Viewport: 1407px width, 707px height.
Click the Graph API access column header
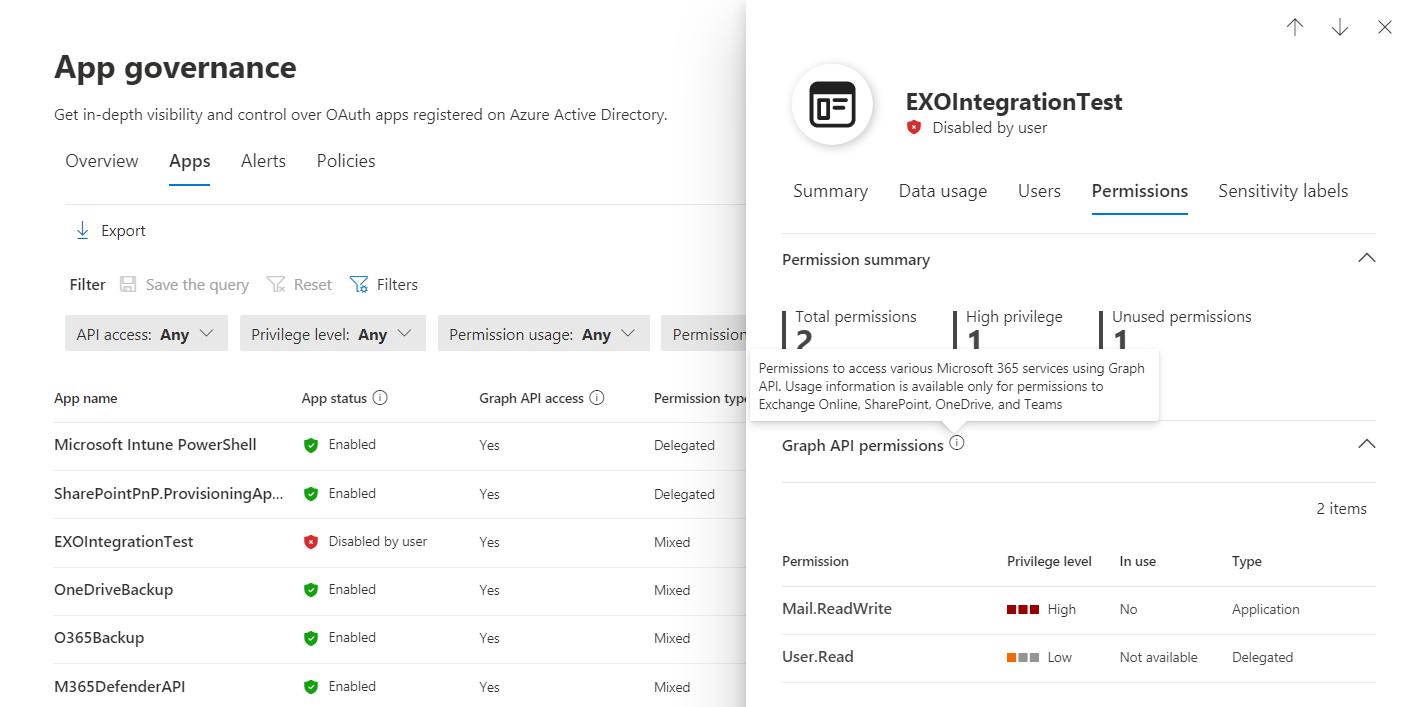click(531, 398)
